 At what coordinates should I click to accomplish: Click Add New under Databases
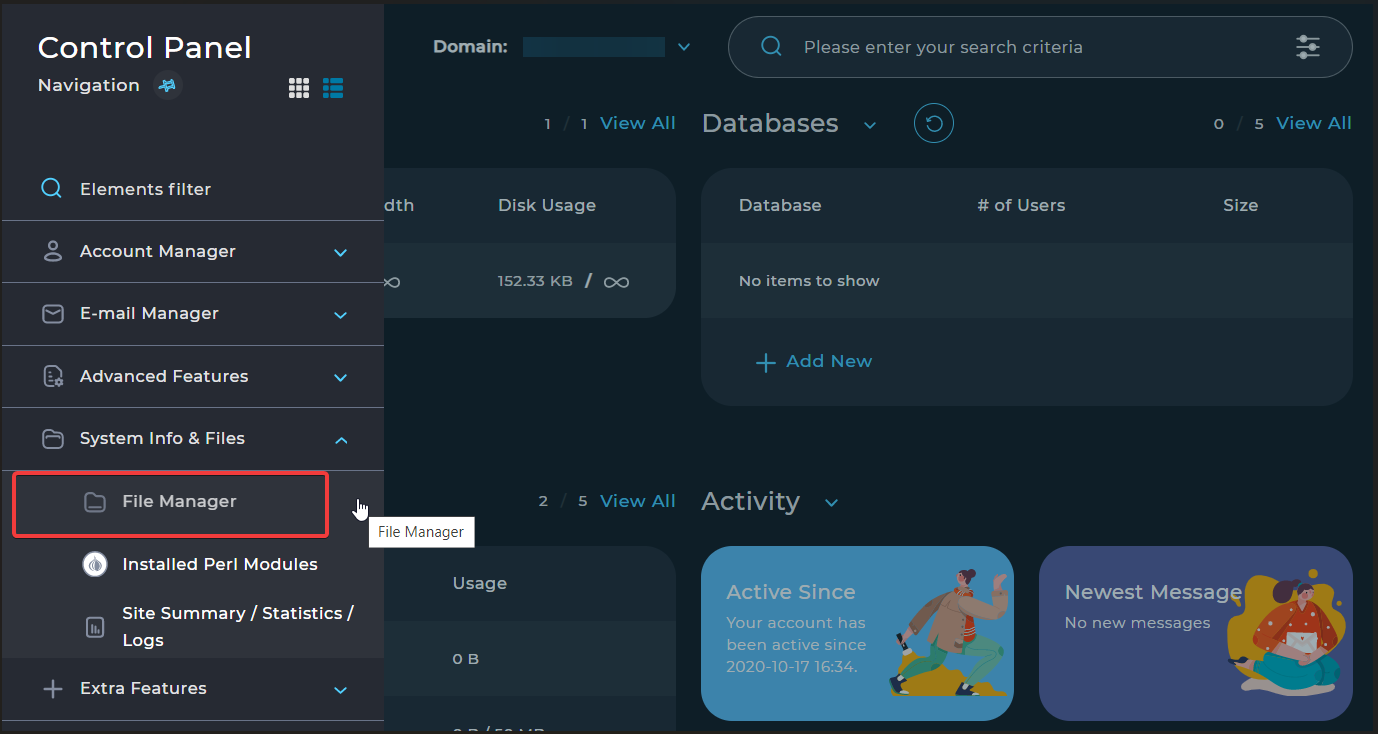(814, 362)
